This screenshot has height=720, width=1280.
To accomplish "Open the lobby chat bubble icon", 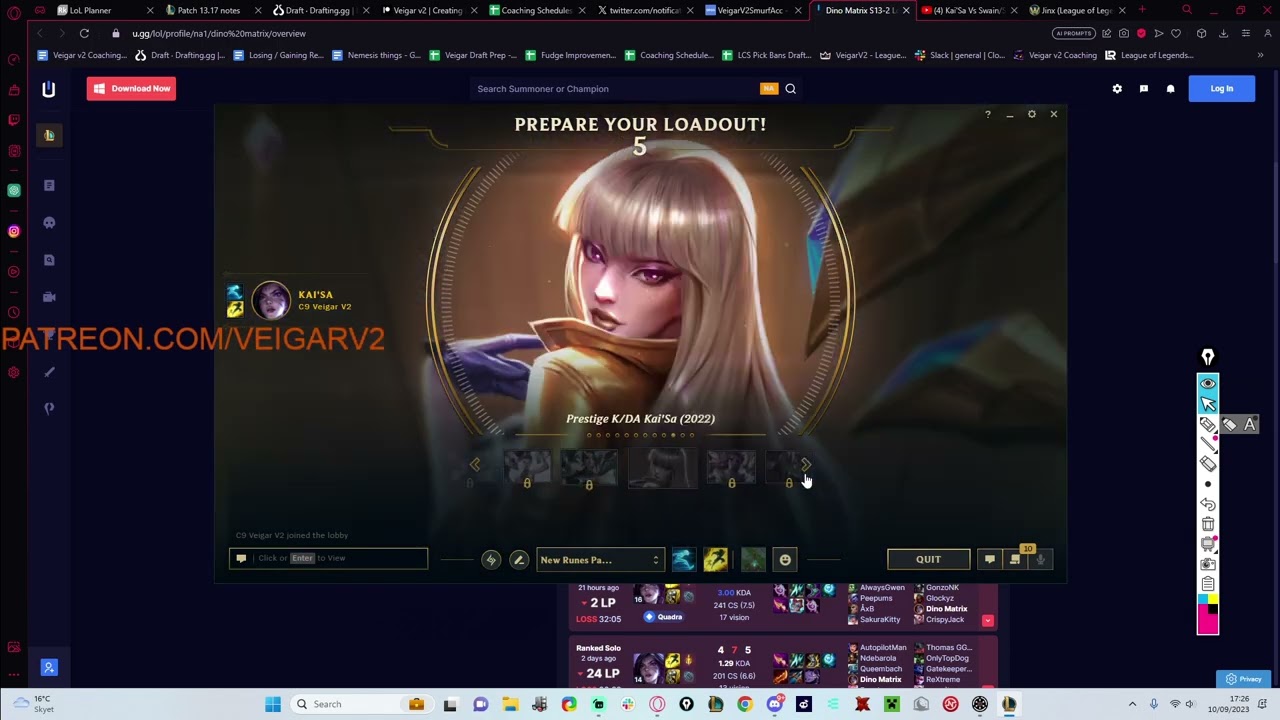I will 989,560.
